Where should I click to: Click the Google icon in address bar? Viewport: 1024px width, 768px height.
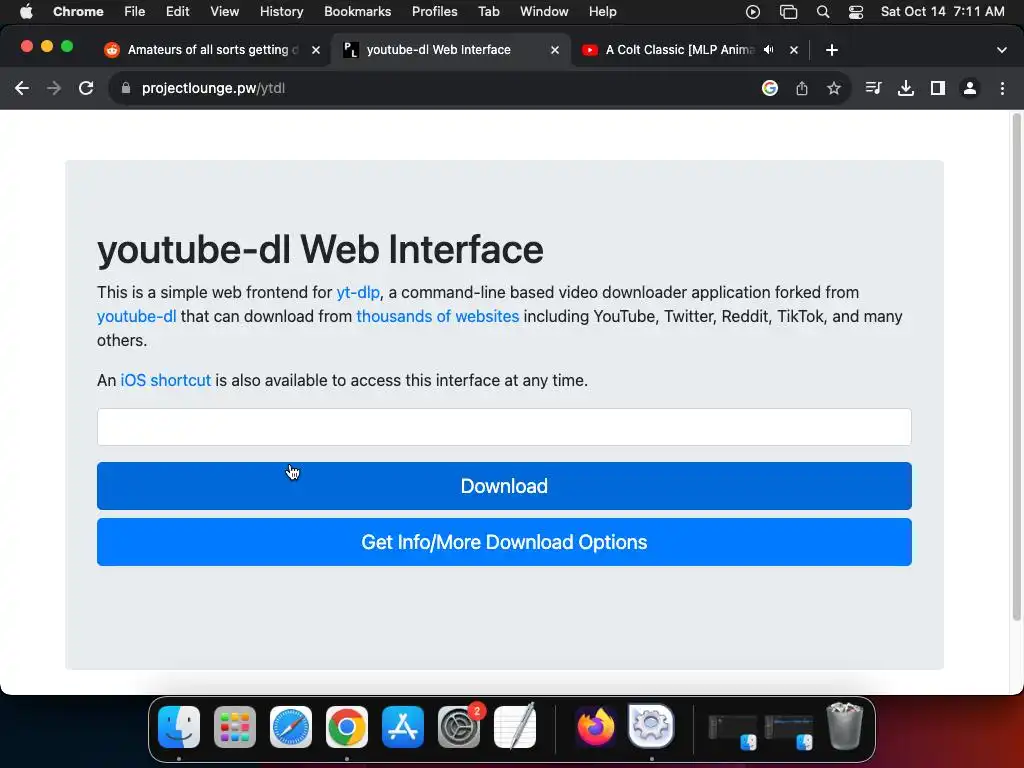click(x=770, y=88)
